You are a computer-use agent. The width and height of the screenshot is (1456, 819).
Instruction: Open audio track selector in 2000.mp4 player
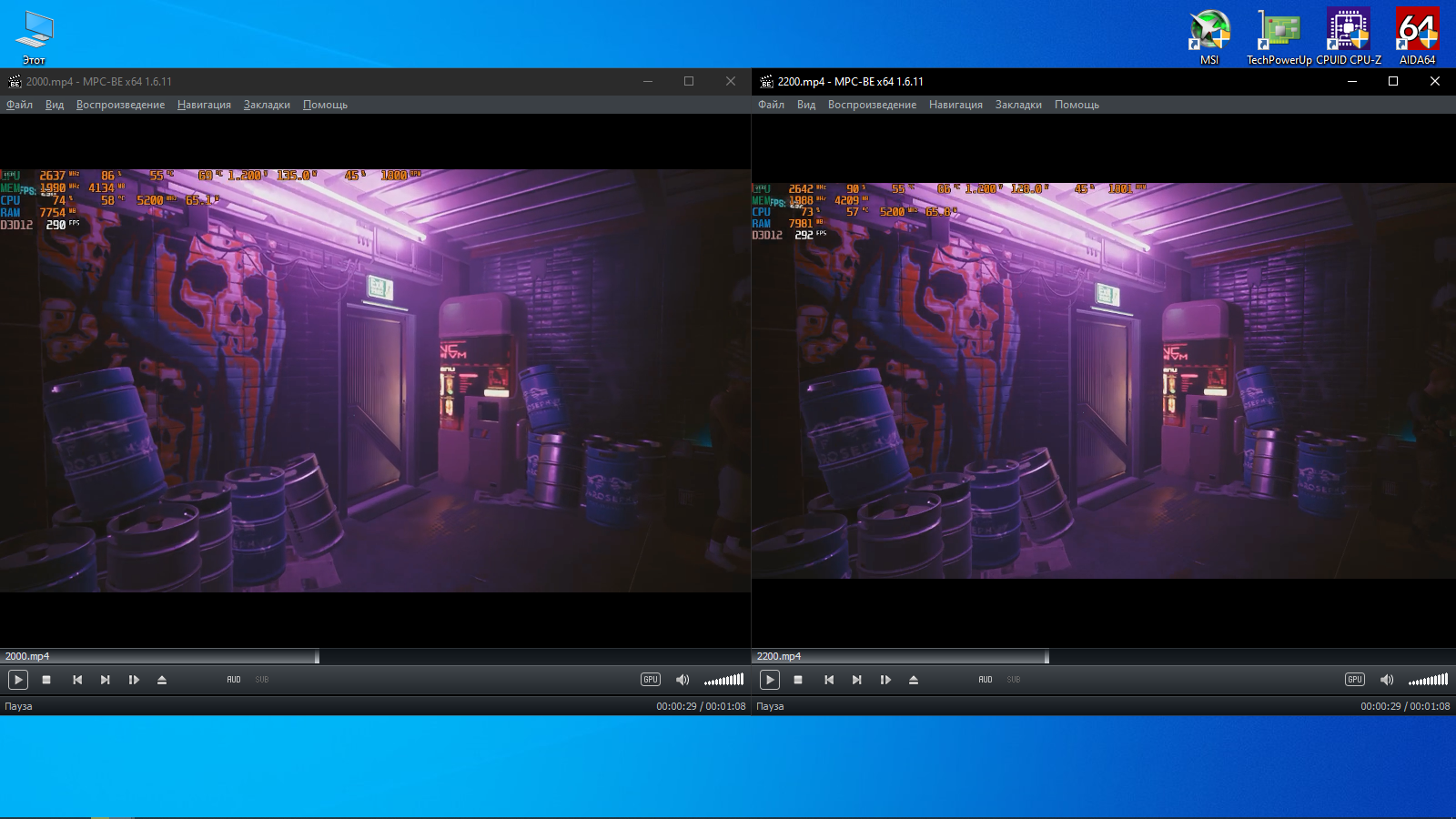tap(234, 680)
